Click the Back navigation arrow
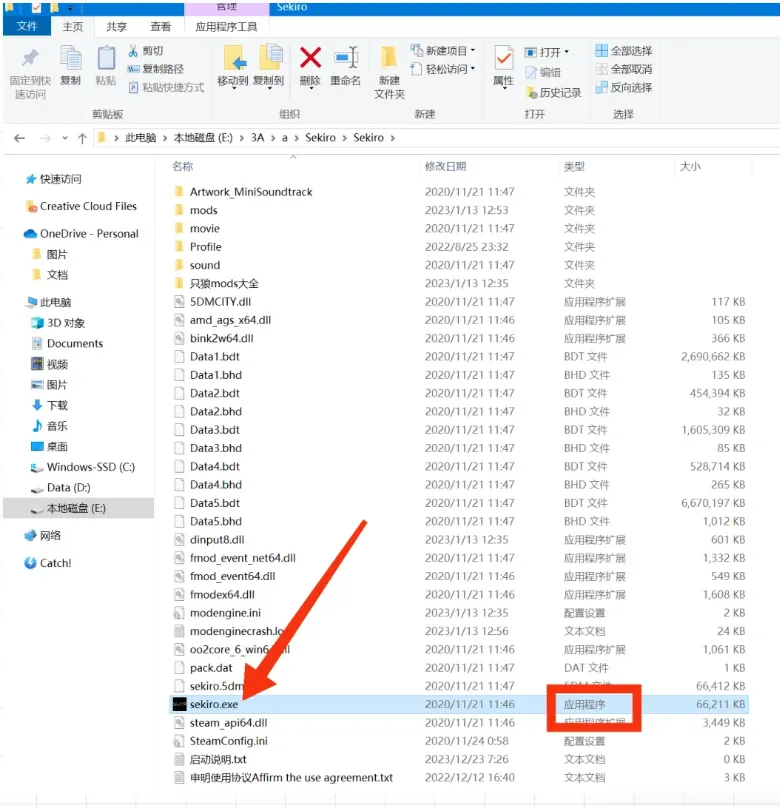Image resolution: width=780 pixels, height=808 pixels. 20,138
